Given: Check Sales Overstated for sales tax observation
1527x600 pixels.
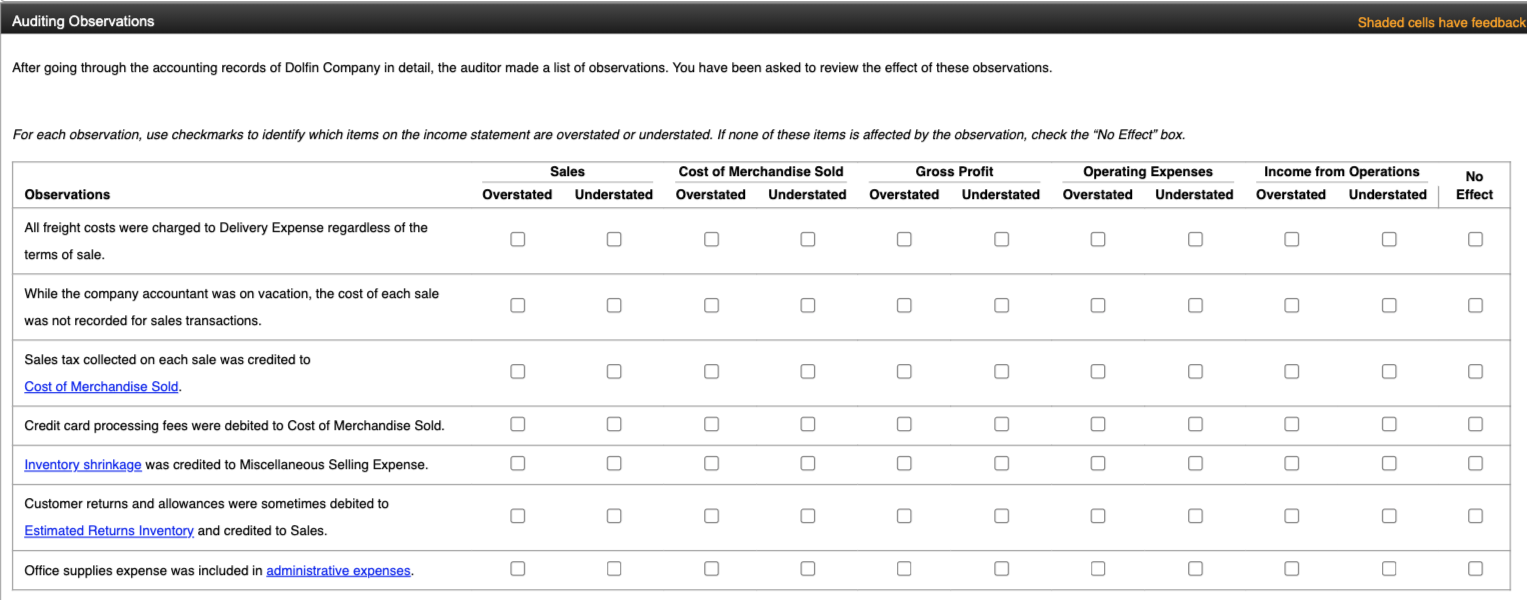Looking at the screenshot, I should point(517,371).
